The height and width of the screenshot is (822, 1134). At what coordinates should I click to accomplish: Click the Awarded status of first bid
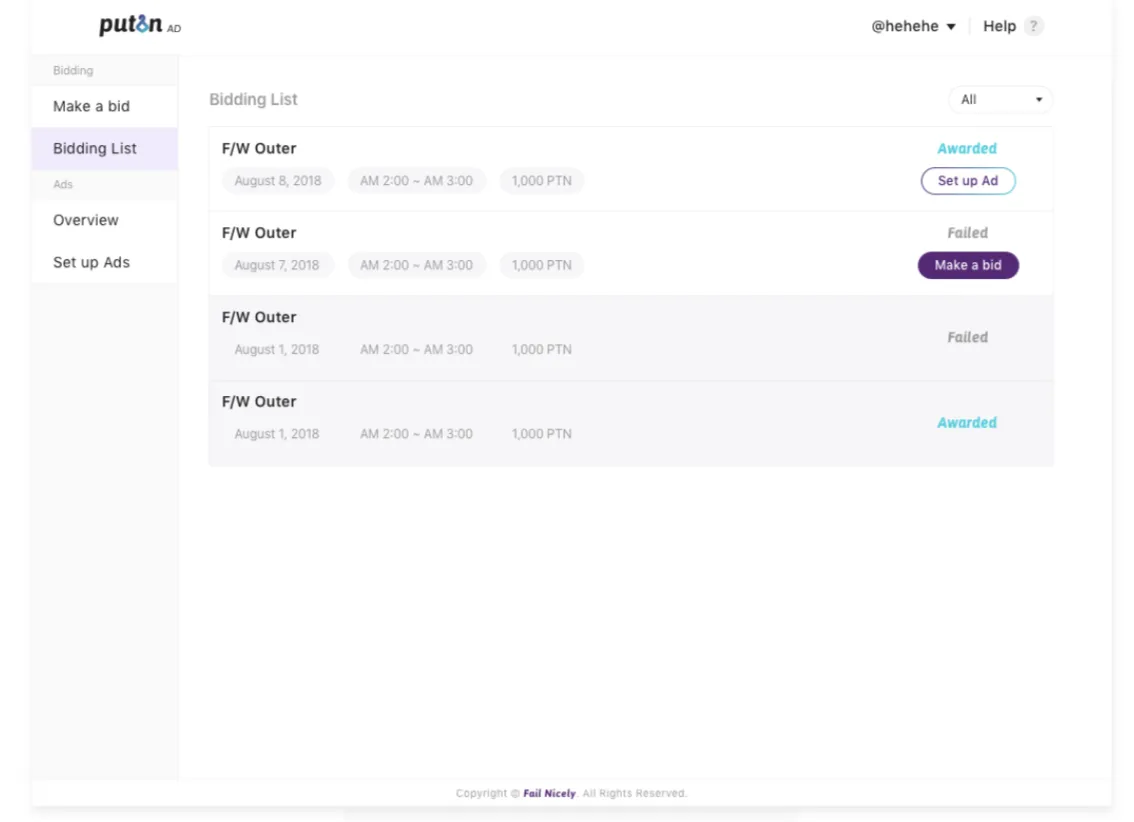point(967,148)
